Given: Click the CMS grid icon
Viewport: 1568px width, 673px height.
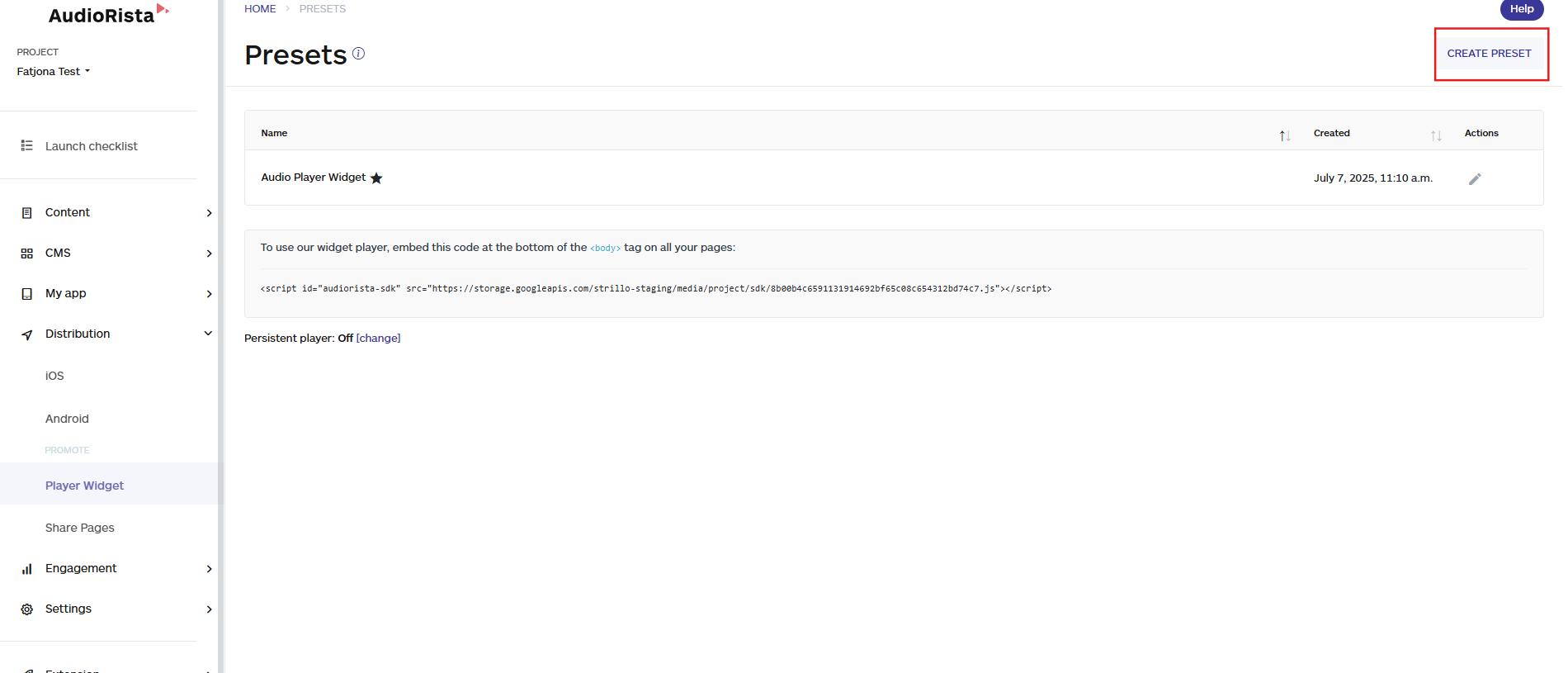Looking at the screenshot, I should click(27, 254).
